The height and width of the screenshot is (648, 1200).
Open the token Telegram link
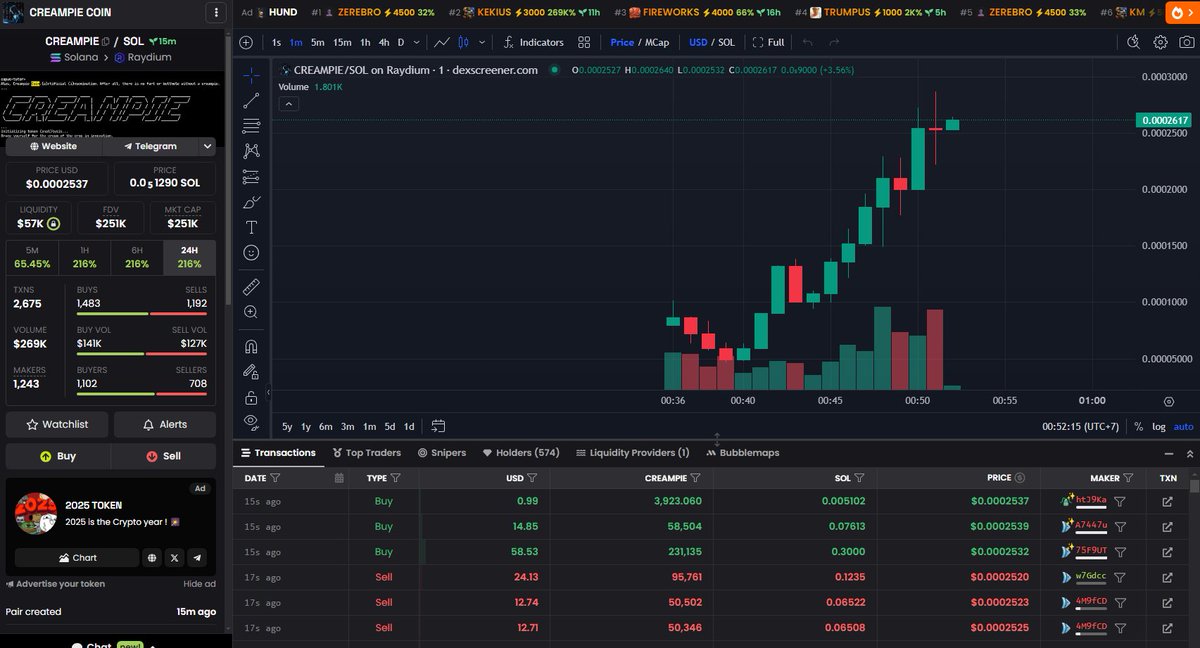[150, 146]
